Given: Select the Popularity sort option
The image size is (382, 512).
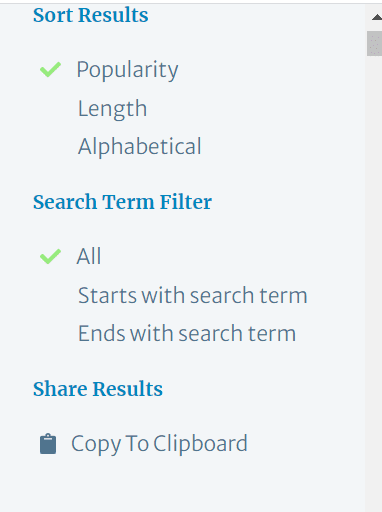Looking at the screenshot, I should (127, 70).
